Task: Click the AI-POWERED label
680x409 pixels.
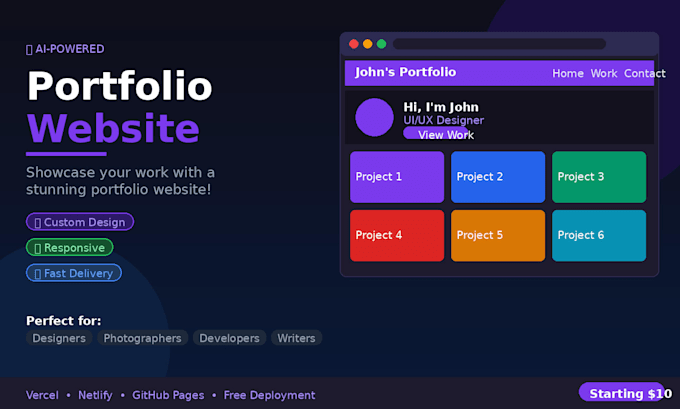Action: 65,49
